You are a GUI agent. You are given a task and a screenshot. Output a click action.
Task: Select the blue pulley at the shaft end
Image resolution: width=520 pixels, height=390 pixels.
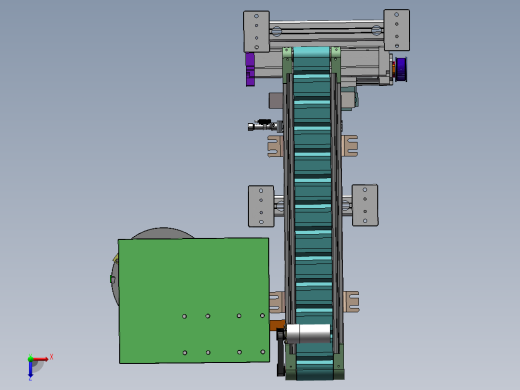click(x=401, y=70)
